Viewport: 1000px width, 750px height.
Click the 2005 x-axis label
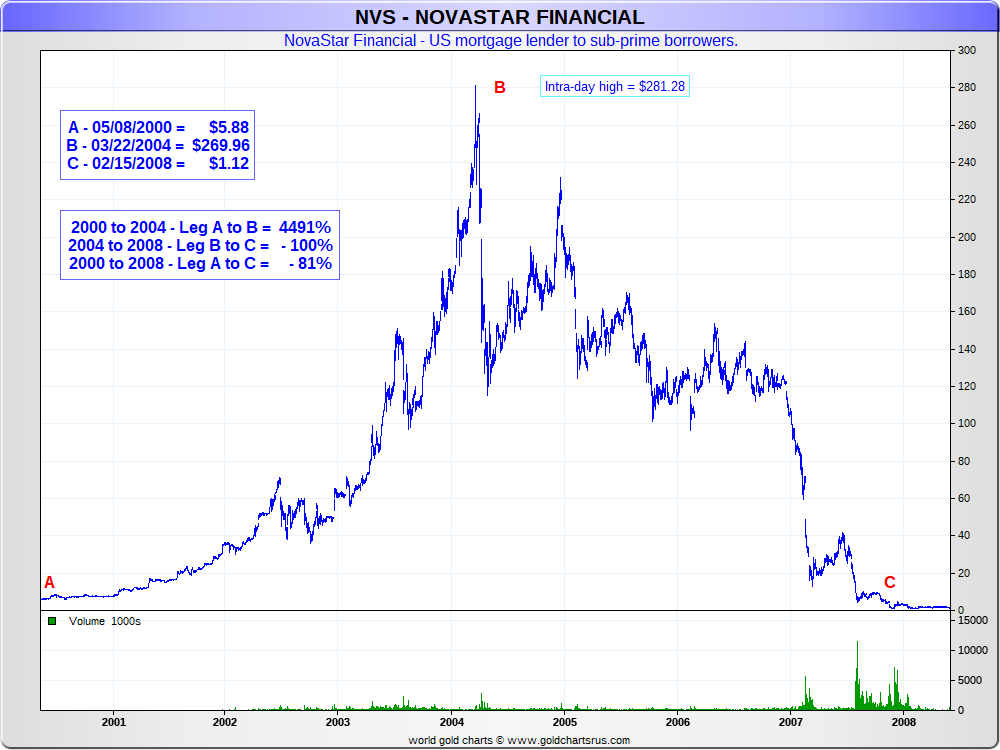pos(564,722)
